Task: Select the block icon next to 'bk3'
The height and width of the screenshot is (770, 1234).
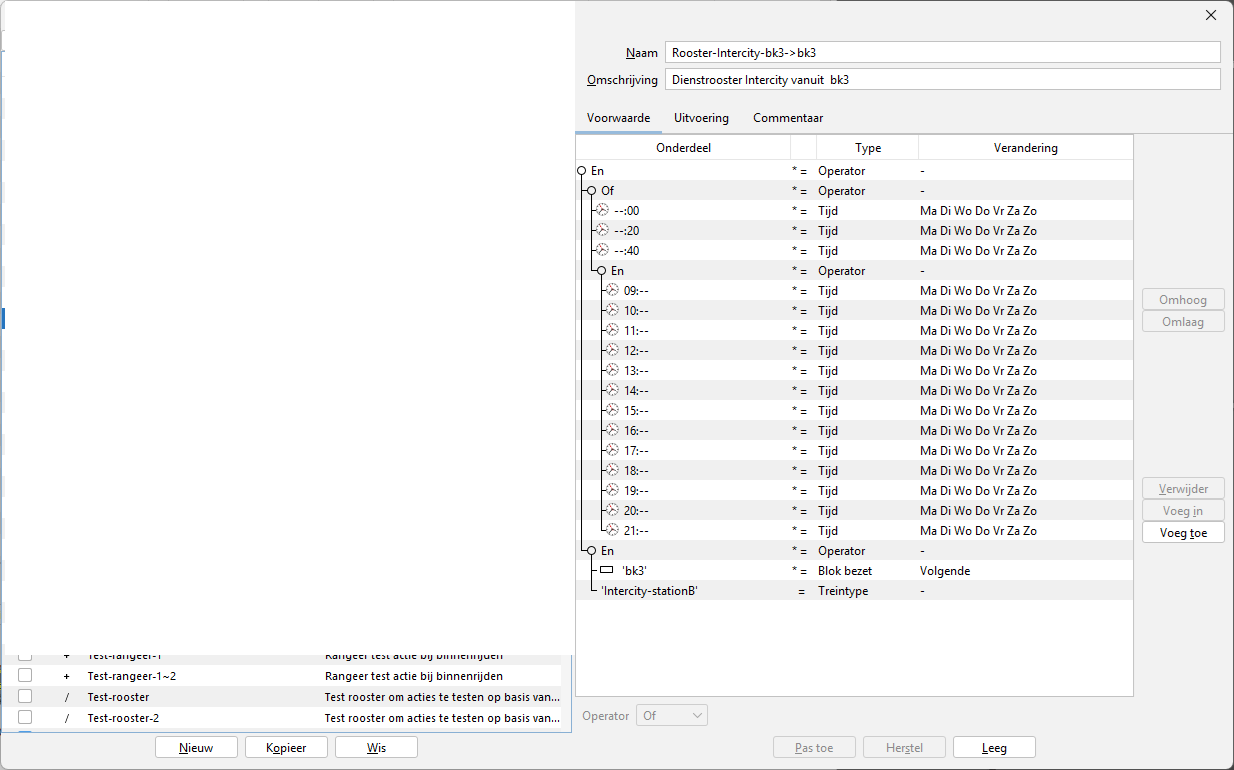Action: [x=606, y=571]
